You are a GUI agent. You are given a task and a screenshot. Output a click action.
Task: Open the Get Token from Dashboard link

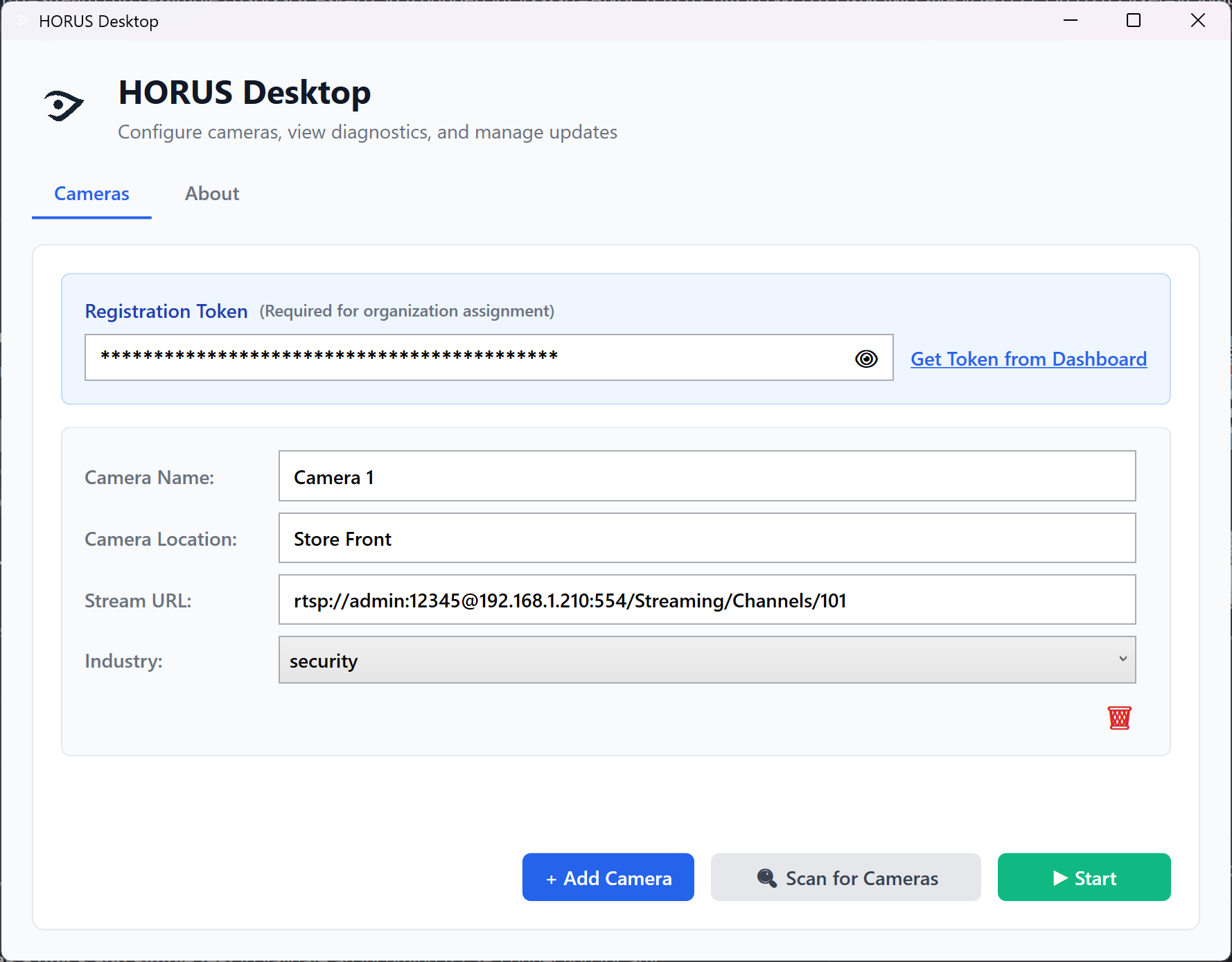(1029, 359)
